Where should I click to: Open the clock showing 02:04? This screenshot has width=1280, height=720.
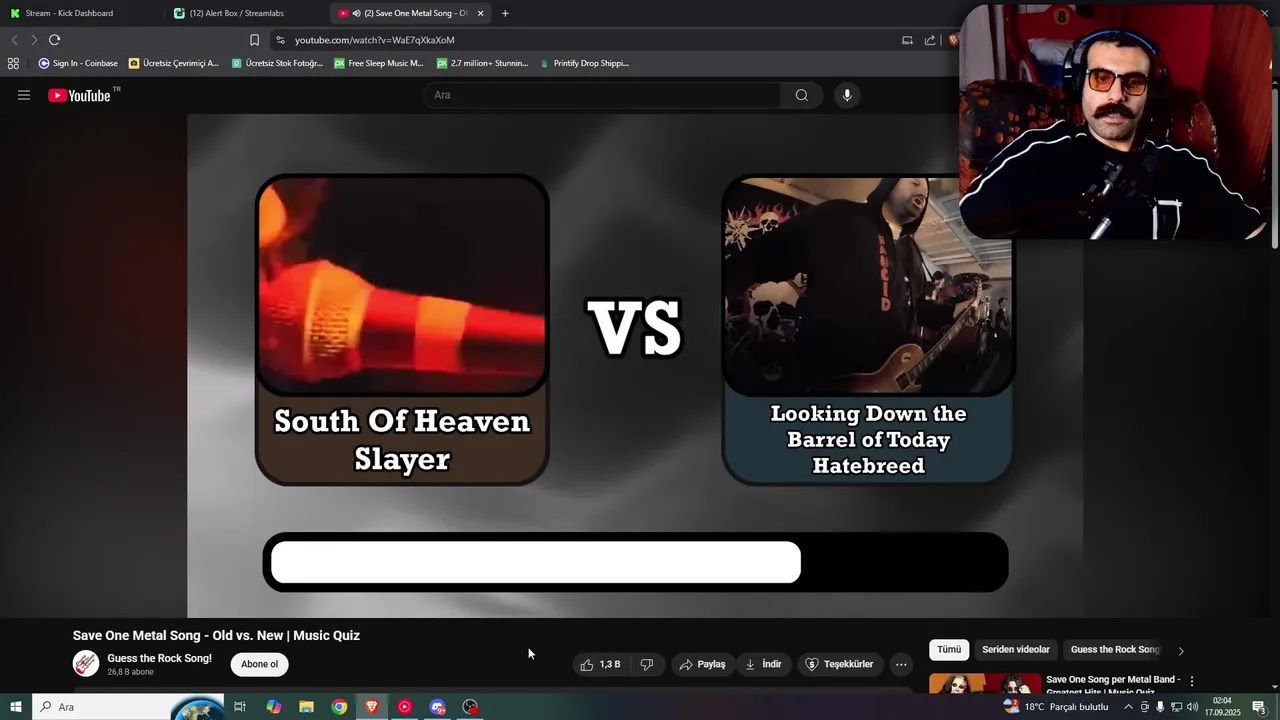tap(1222, 707)
